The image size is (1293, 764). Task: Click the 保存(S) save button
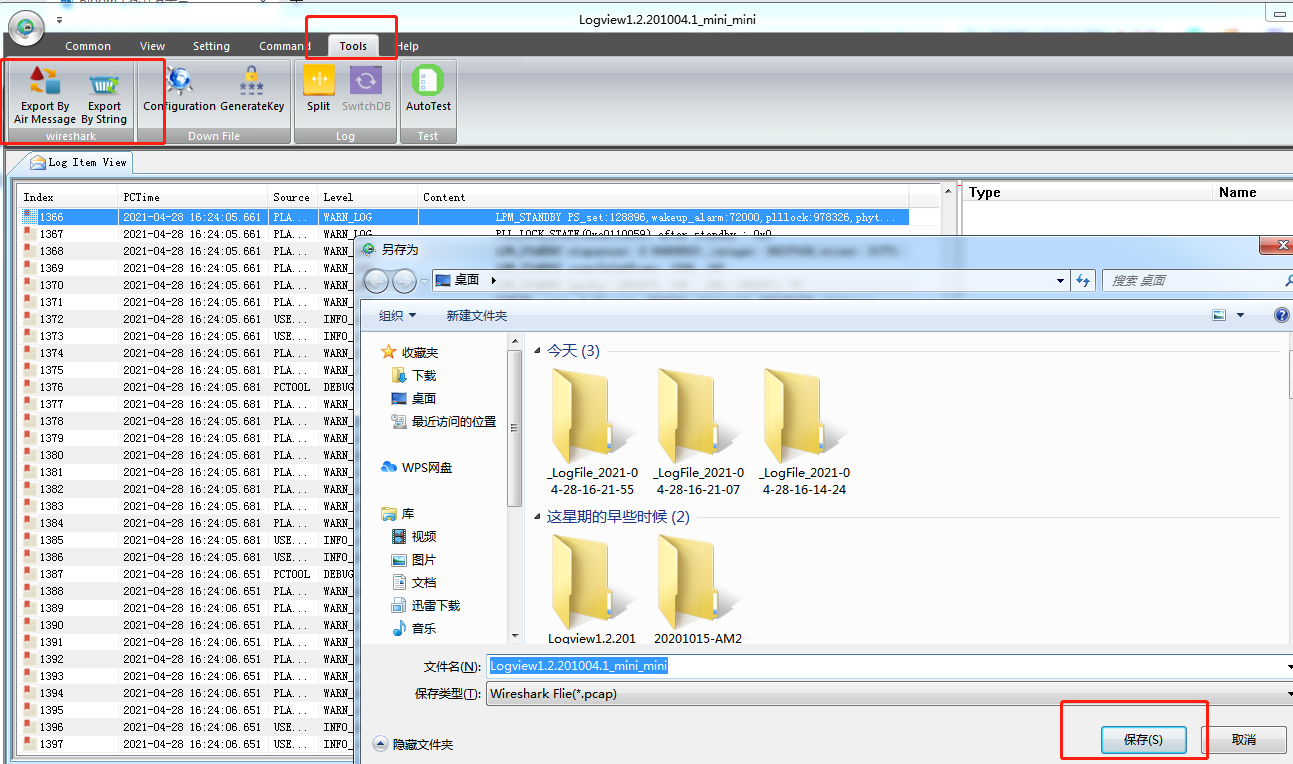[x=1143, y=740]
